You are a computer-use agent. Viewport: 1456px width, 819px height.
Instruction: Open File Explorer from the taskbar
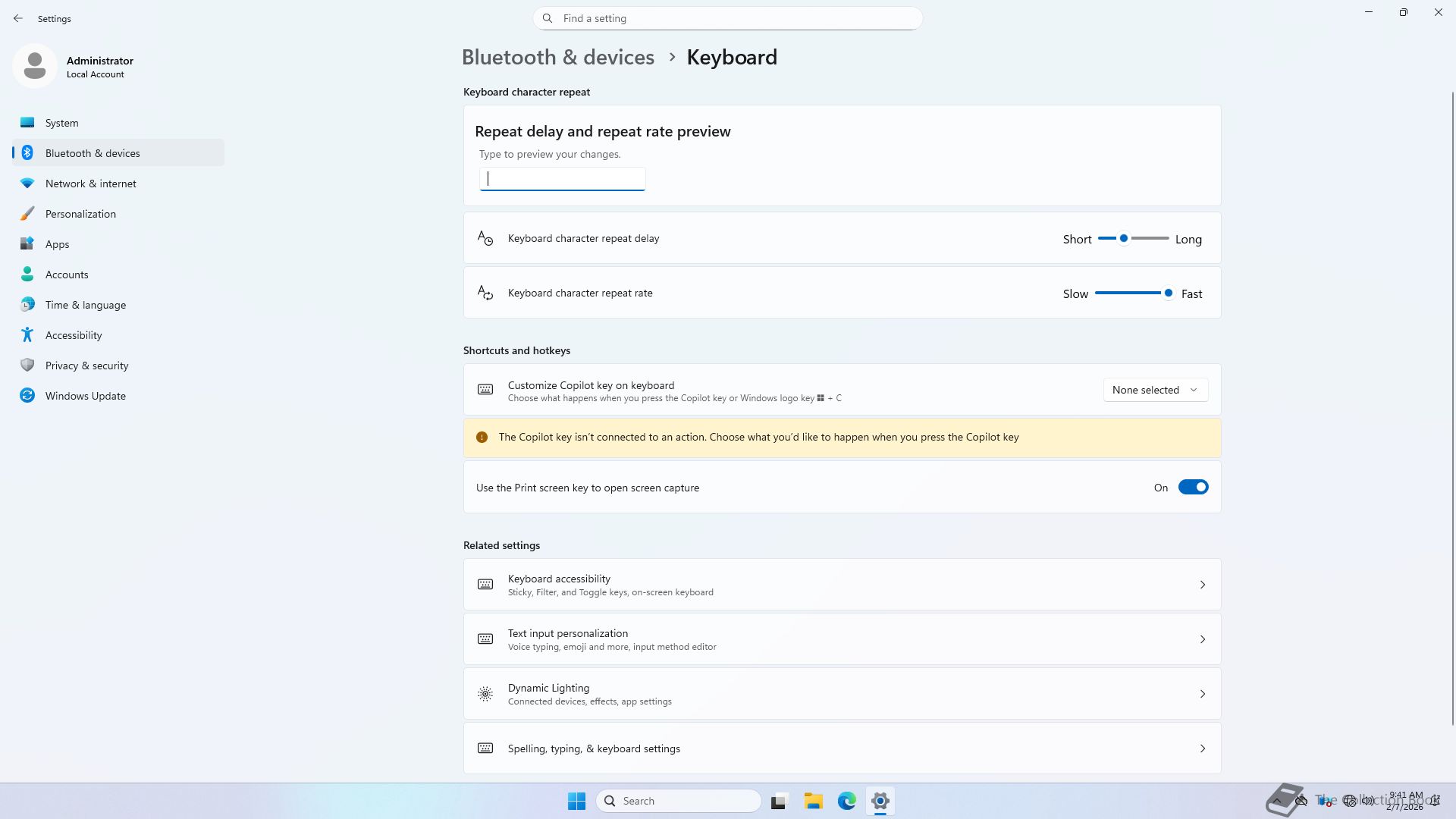pyautogui.click(x=813, y=801)
